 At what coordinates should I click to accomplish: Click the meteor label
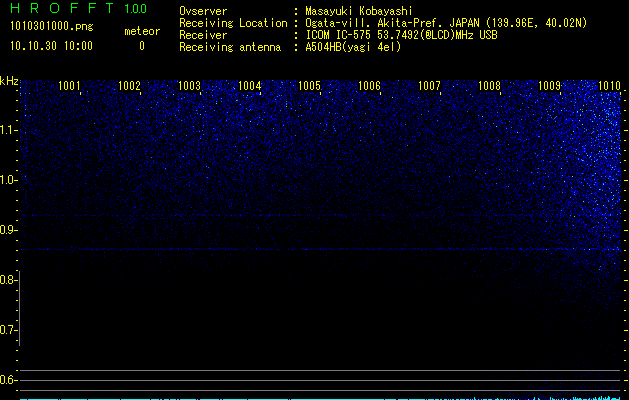tap(142, 31)
